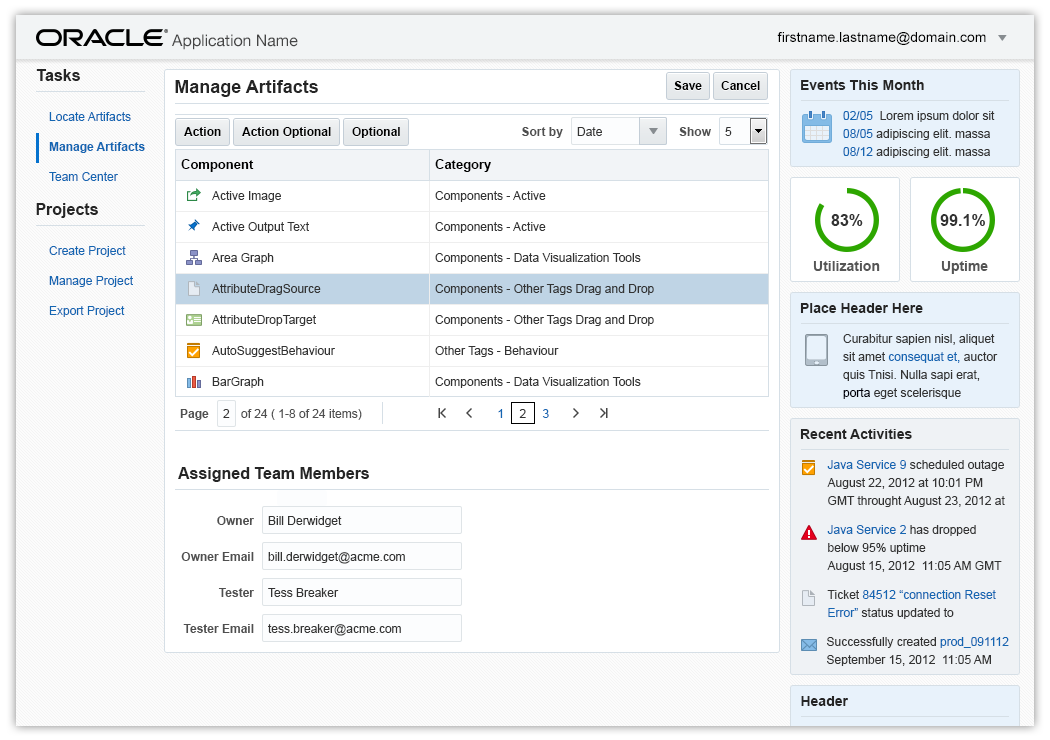
Task: Click the calendar icon in Events This Month
Action: [817, 128]
